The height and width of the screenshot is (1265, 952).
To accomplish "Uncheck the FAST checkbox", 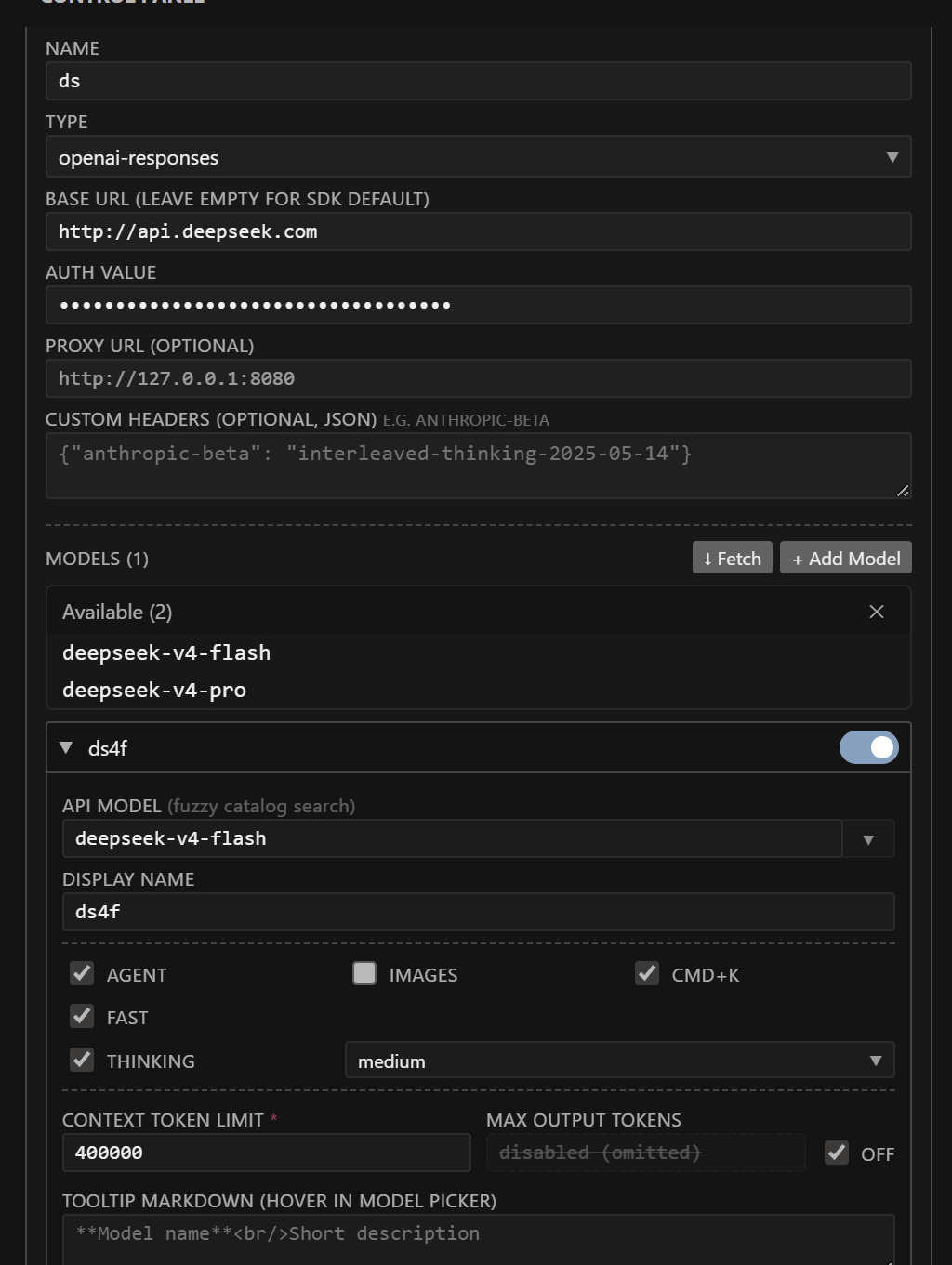I will pos(82,1016).
